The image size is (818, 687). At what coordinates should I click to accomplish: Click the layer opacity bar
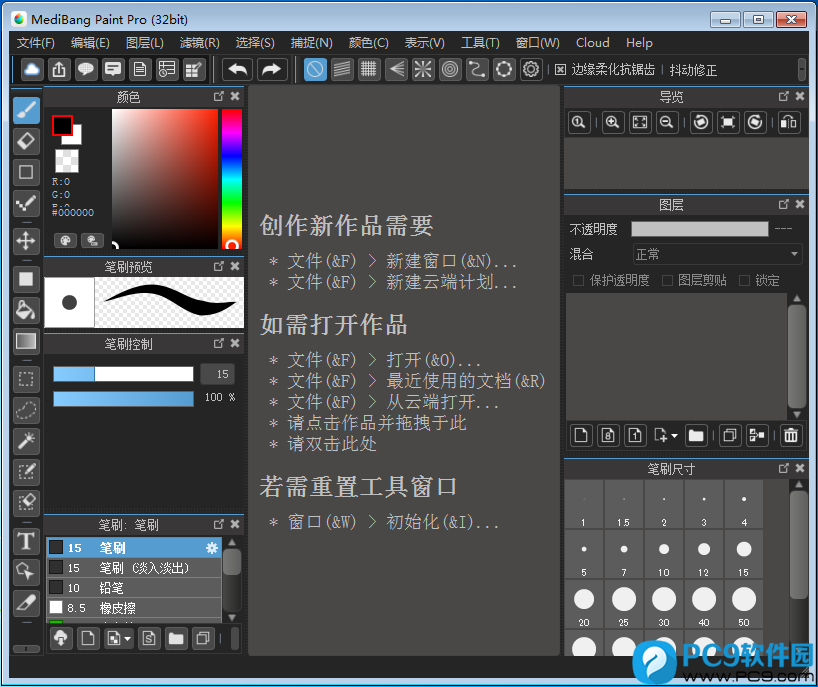pos(700,229)
